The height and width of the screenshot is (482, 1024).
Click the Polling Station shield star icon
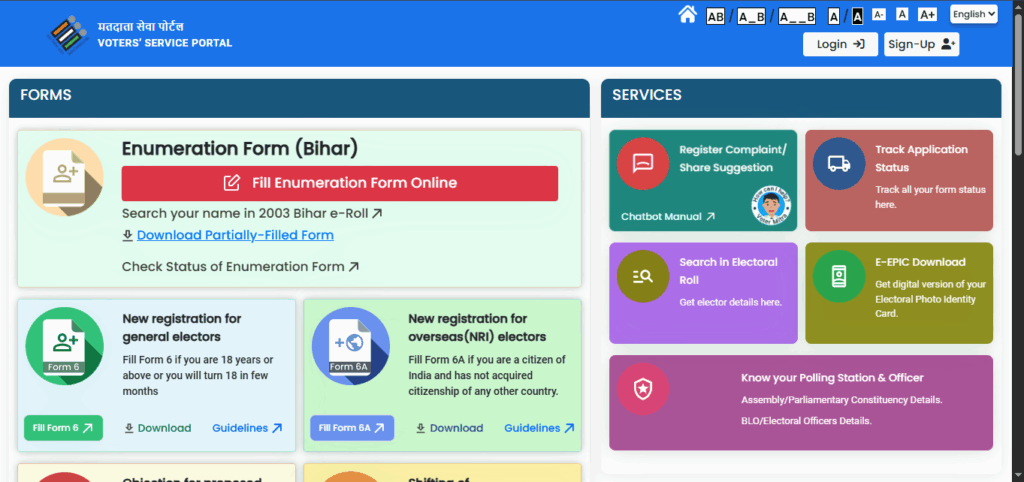point(643,389)
